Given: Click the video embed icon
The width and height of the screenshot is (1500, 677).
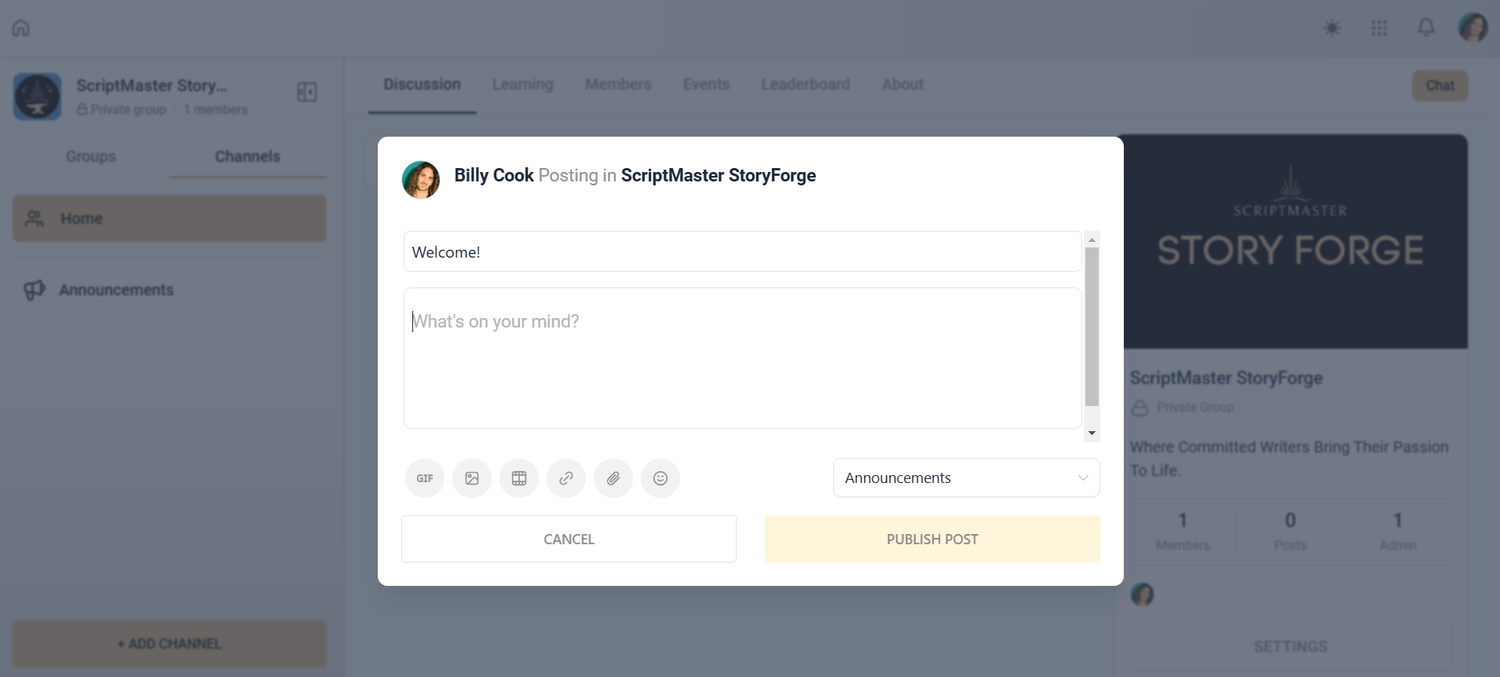Looking at the screenshot, I should tap(519, 478).
